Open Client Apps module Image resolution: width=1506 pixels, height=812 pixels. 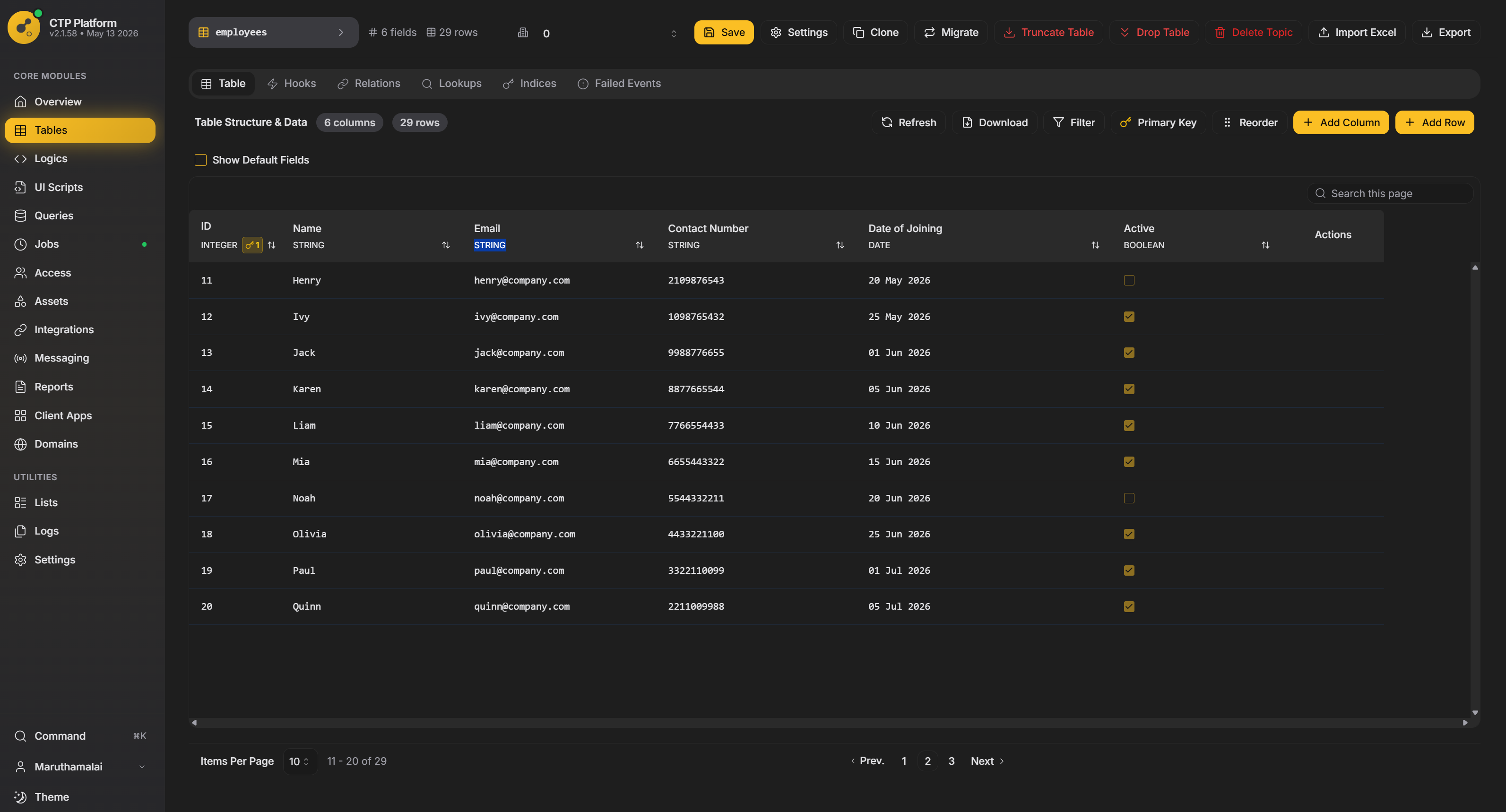[x=80, y=415]
